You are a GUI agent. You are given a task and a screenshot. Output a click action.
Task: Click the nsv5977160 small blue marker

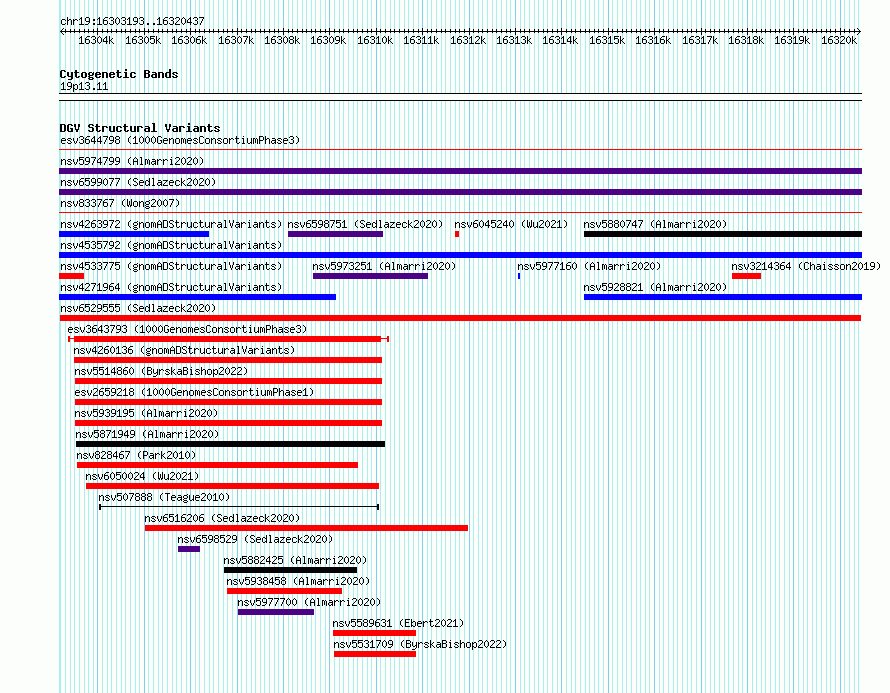(x=519, y=276)
